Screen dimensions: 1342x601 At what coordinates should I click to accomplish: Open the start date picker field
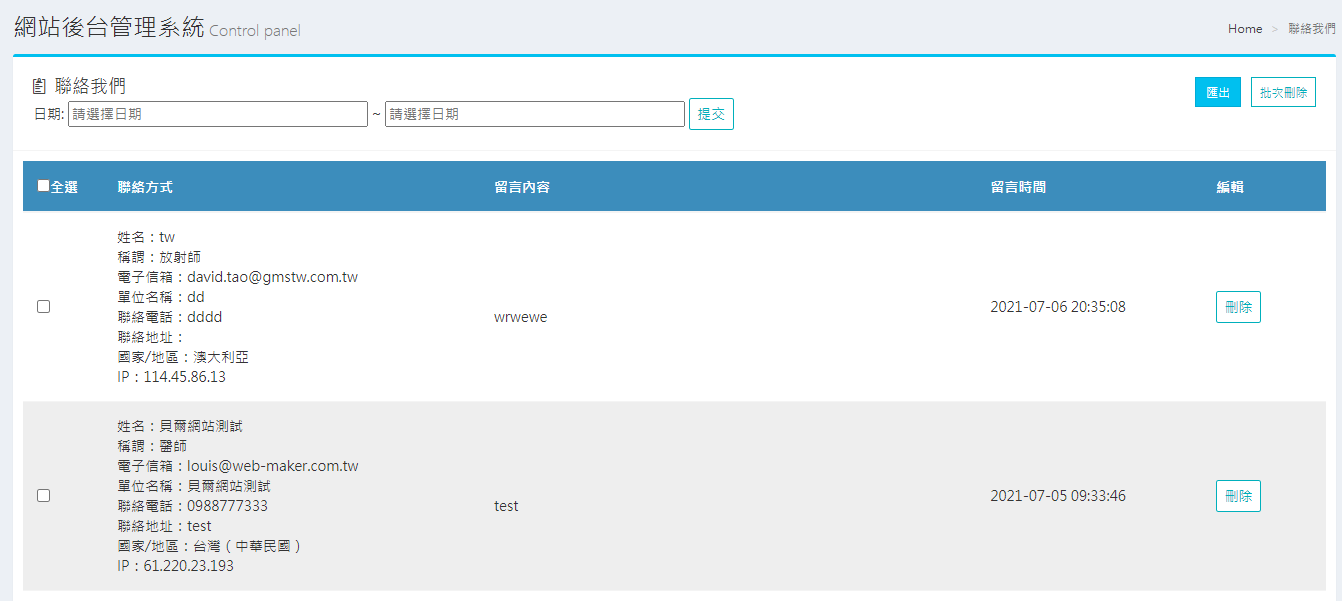coord(218,114)
